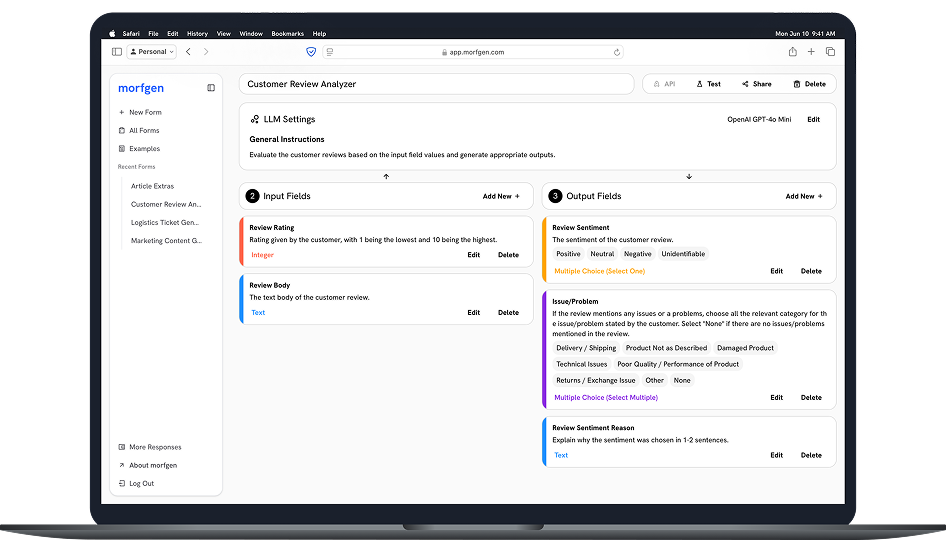Screen dimensions: 946x540
Task: Edit the Review Sentiment Reason field
Action: (776, 456)
